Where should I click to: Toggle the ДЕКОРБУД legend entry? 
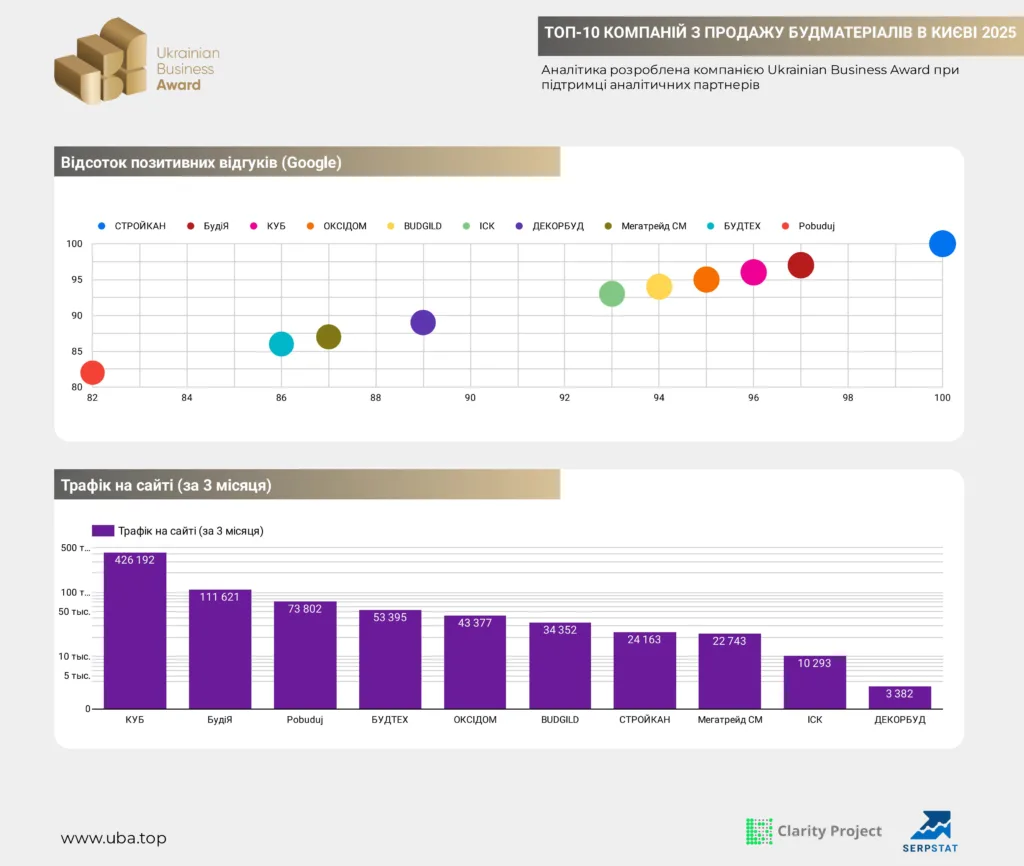551,226
